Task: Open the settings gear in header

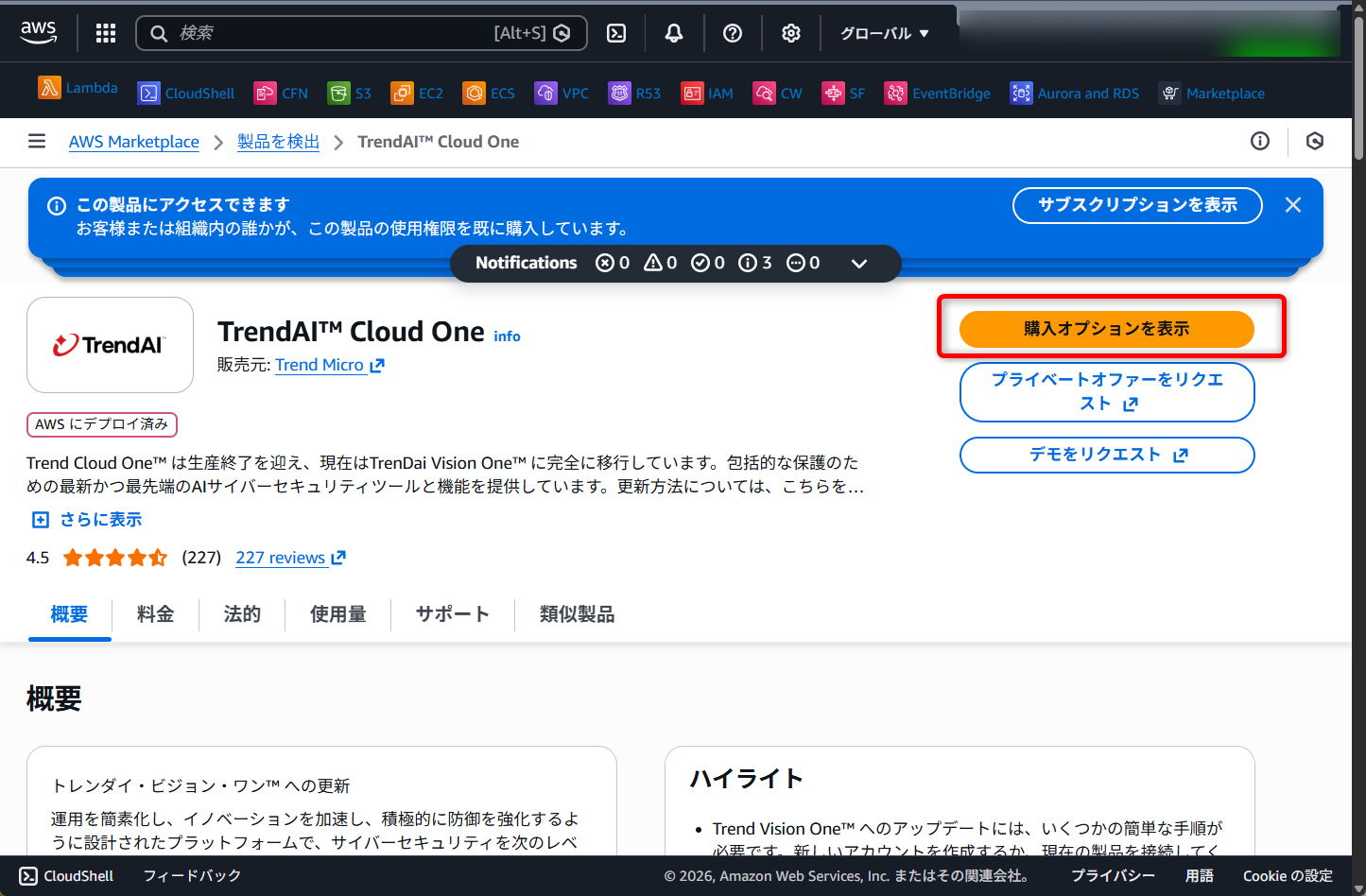Action: pos(791,33)
